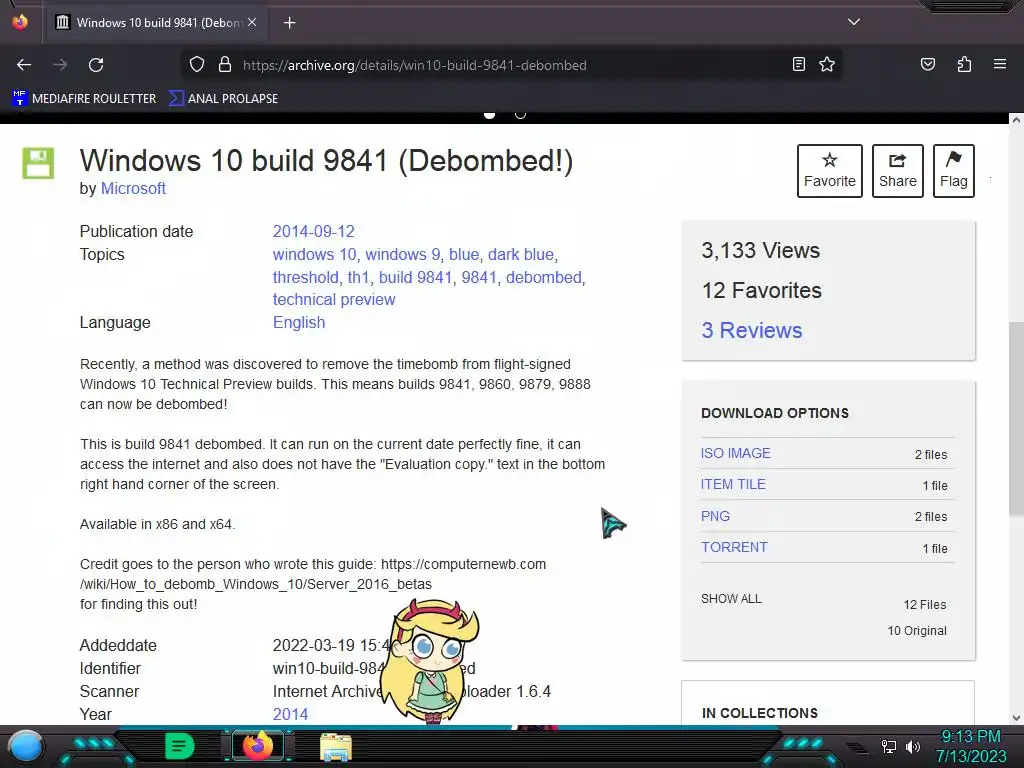
Task: Click the scrollbar up arrow
Action: (1016, 120)
